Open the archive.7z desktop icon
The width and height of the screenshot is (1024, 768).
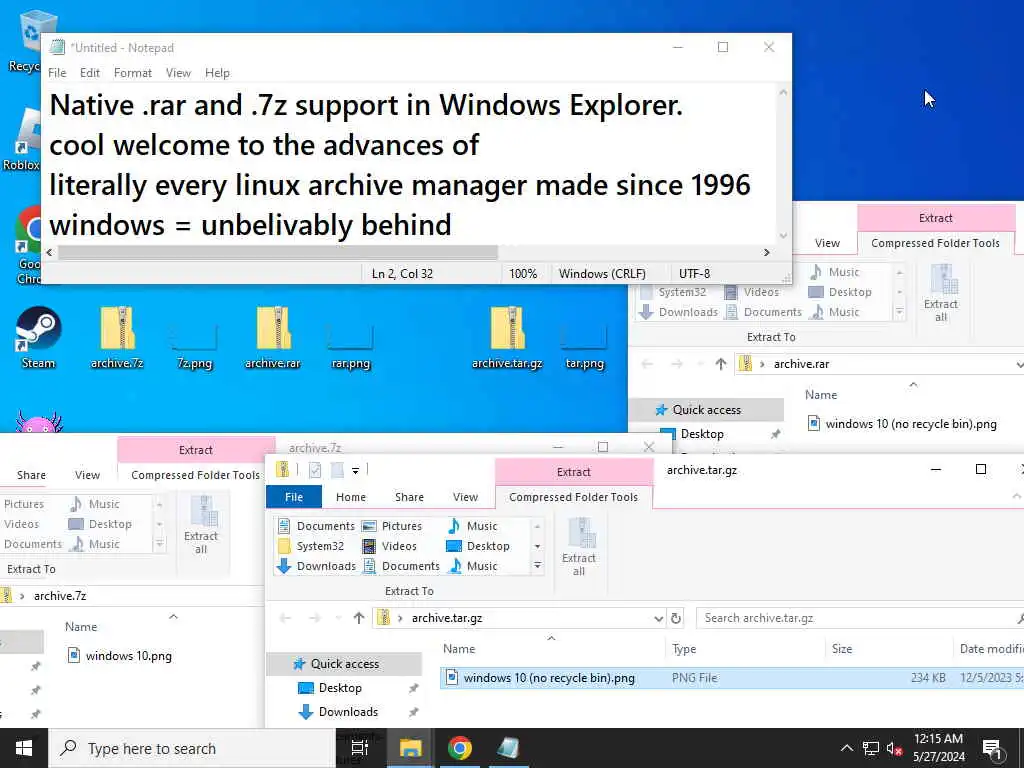pos(117,338)
